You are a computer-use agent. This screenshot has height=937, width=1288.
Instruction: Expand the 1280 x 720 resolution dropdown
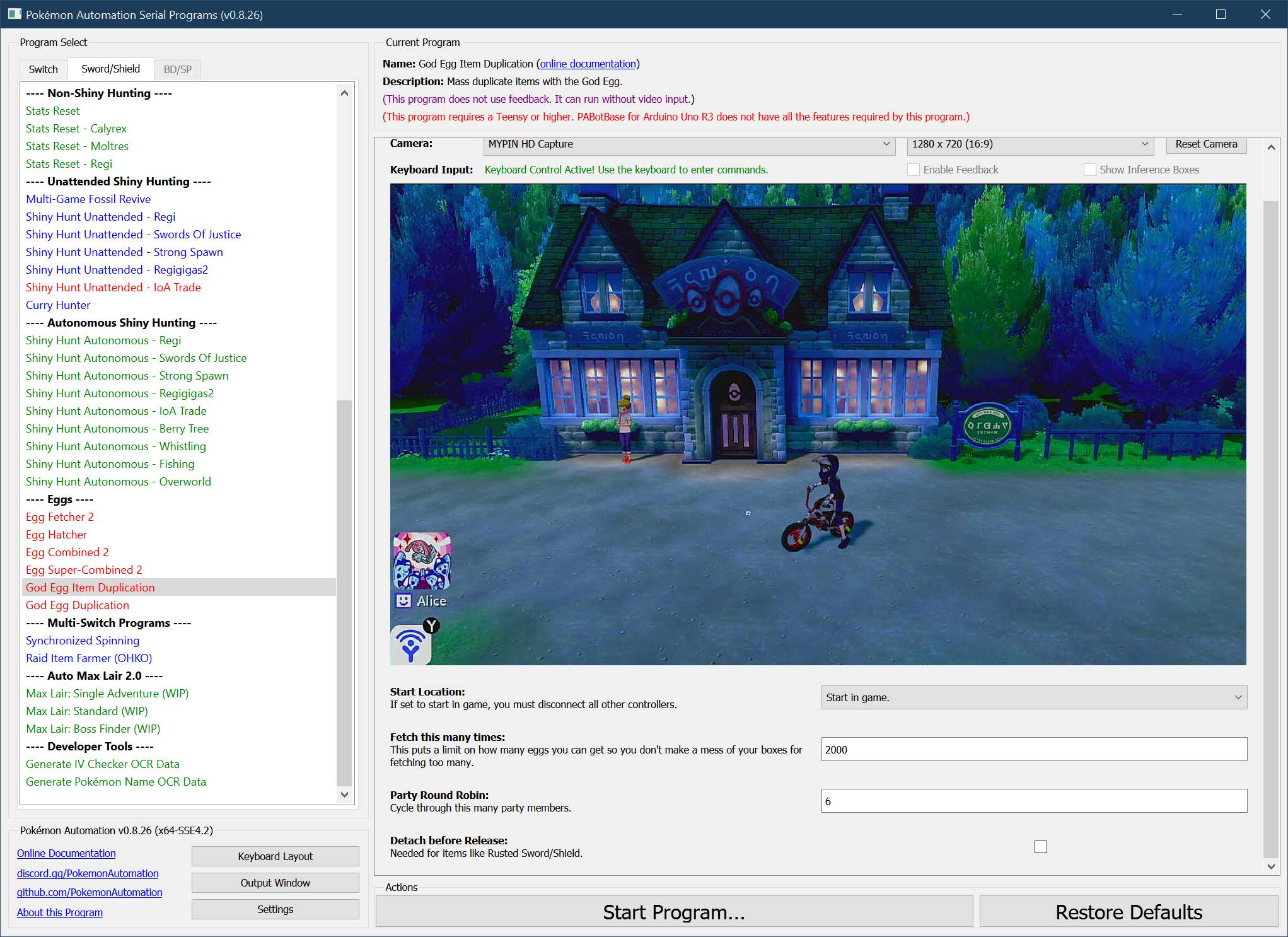1030,144
